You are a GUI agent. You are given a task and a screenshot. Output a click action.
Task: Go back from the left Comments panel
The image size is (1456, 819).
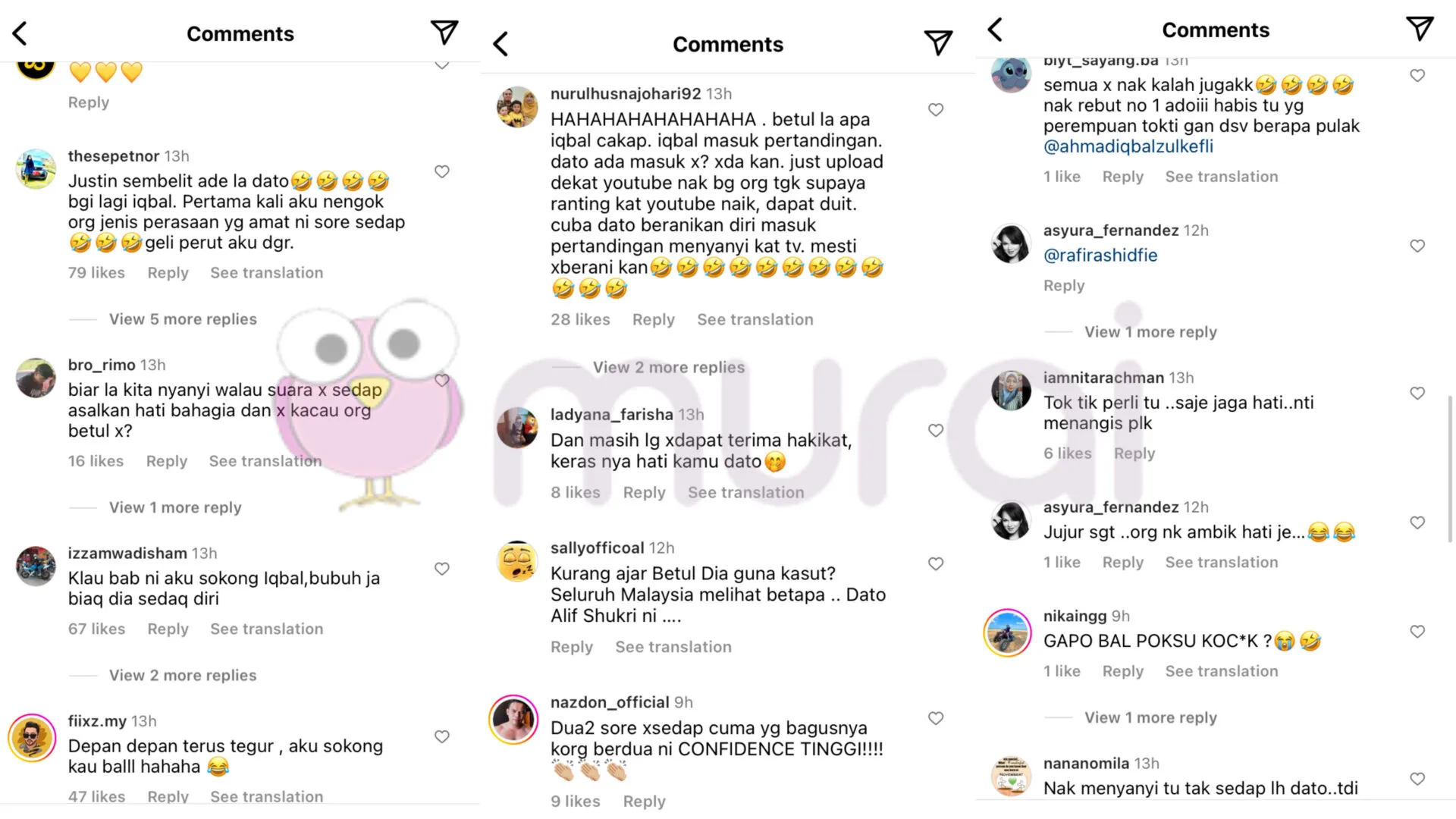coord(20,33)
